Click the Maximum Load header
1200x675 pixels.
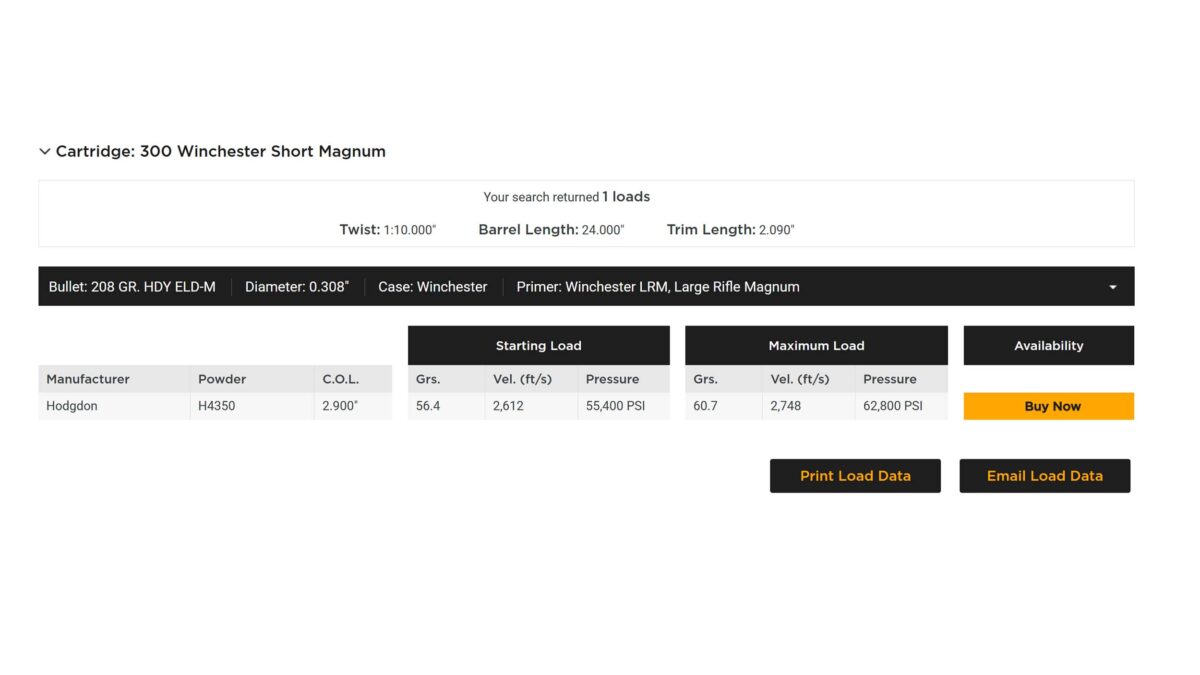[x=816, y=345]
